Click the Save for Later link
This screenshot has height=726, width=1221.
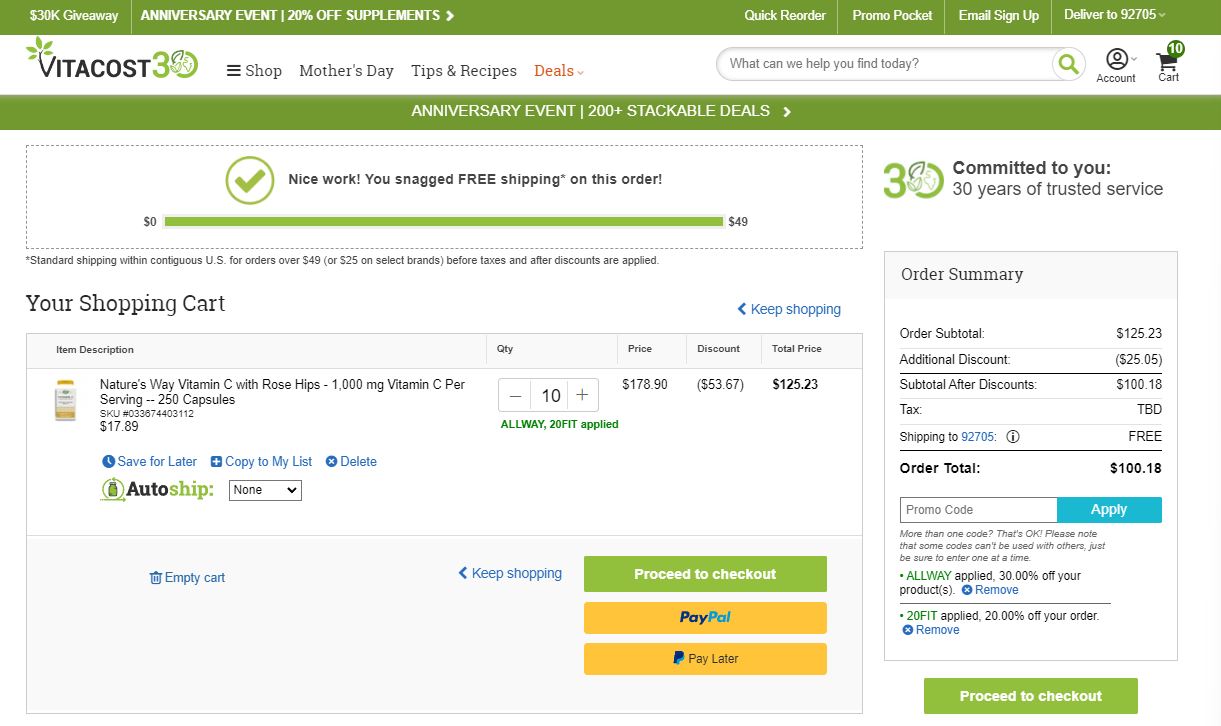point(150,462)
